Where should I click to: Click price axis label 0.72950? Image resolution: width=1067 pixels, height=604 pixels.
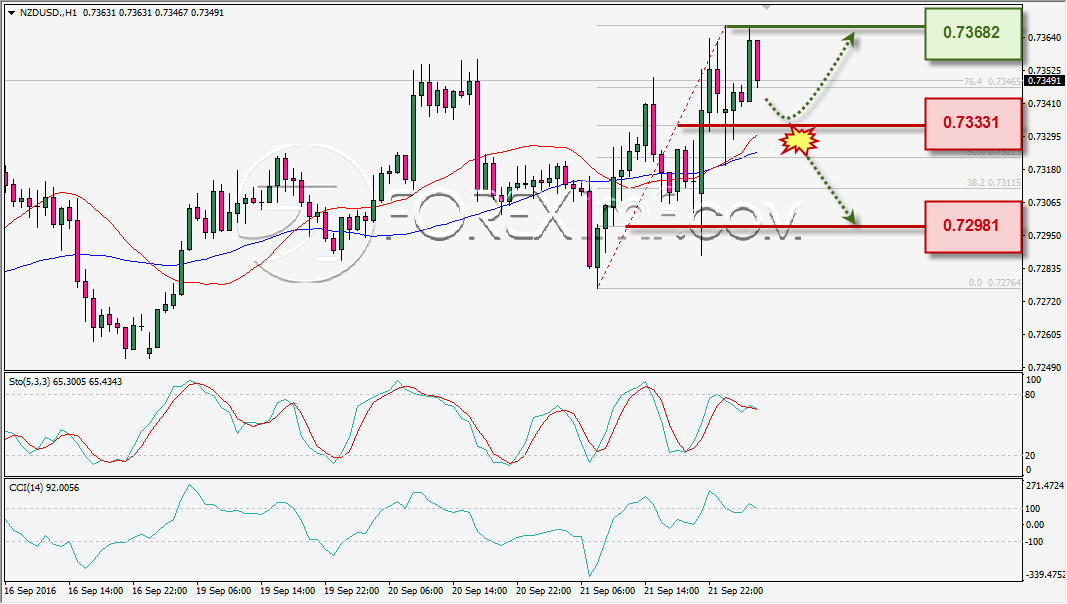[x=1044, y=235]
